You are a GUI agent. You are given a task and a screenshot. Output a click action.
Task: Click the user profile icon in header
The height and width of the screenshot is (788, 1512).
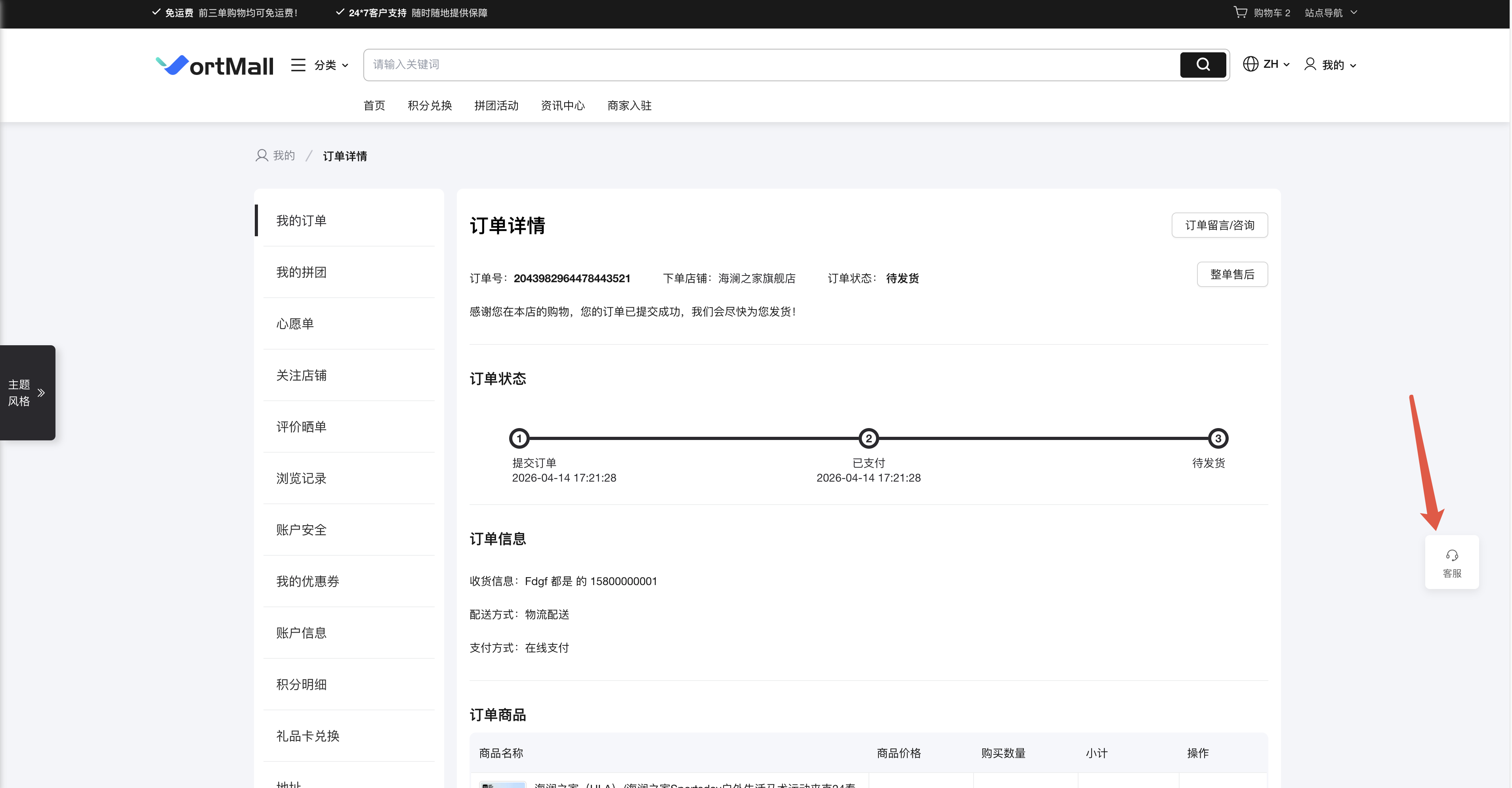(1310, 64)
